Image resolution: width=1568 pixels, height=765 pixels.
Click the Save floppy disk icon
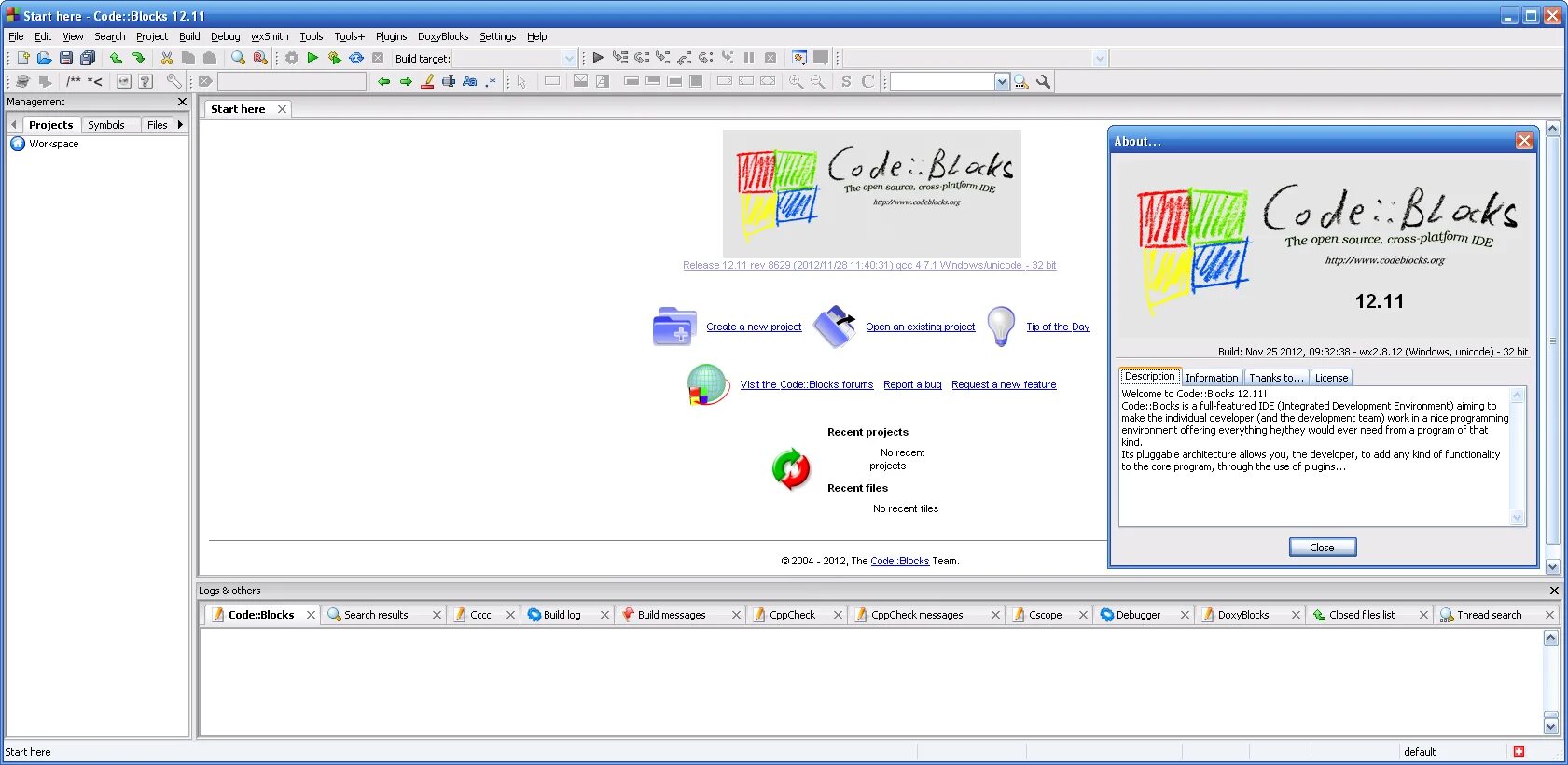(66, 58)
